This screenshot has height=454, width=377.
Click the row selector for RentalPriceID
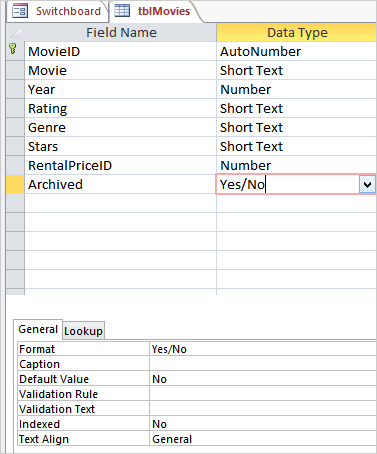pos(15,165)
